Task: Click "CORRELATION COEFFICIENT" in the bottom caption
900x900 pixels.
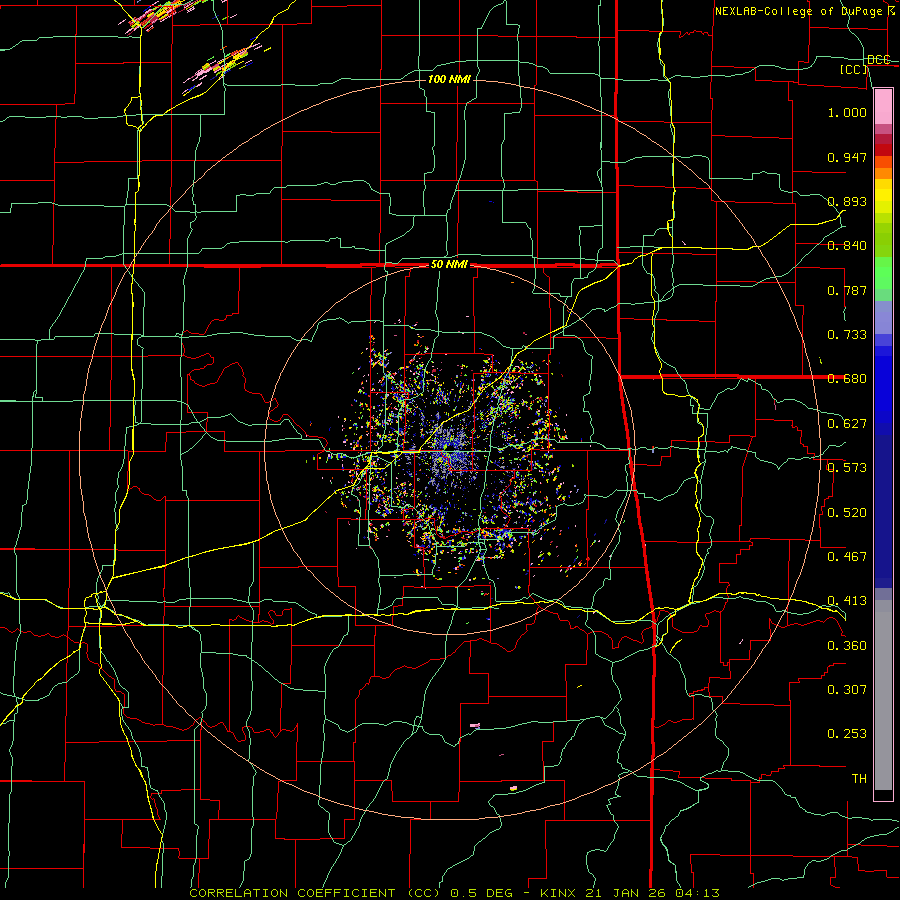Action: coord(292,893)
